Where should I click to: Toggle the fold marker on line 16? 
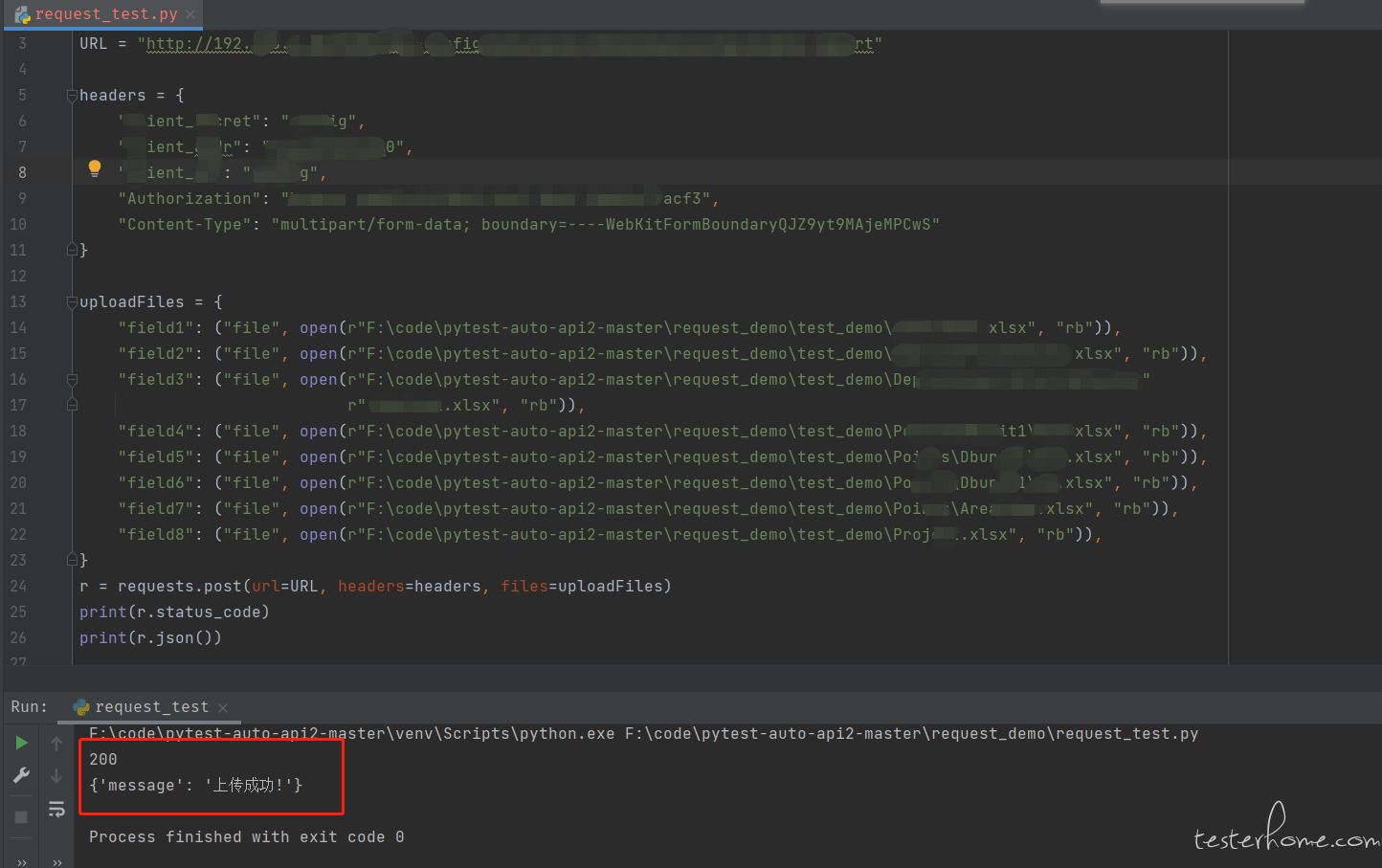[72, 380]
